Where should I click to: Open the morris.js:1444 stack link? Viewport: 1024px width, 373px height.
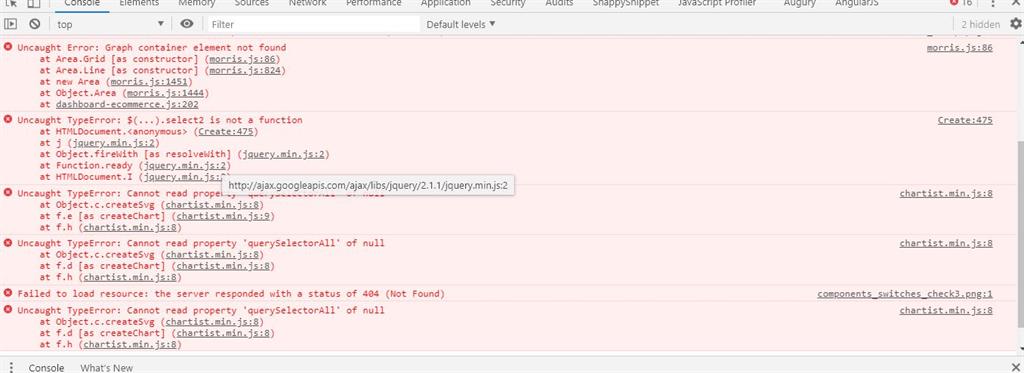pos(165,93)
